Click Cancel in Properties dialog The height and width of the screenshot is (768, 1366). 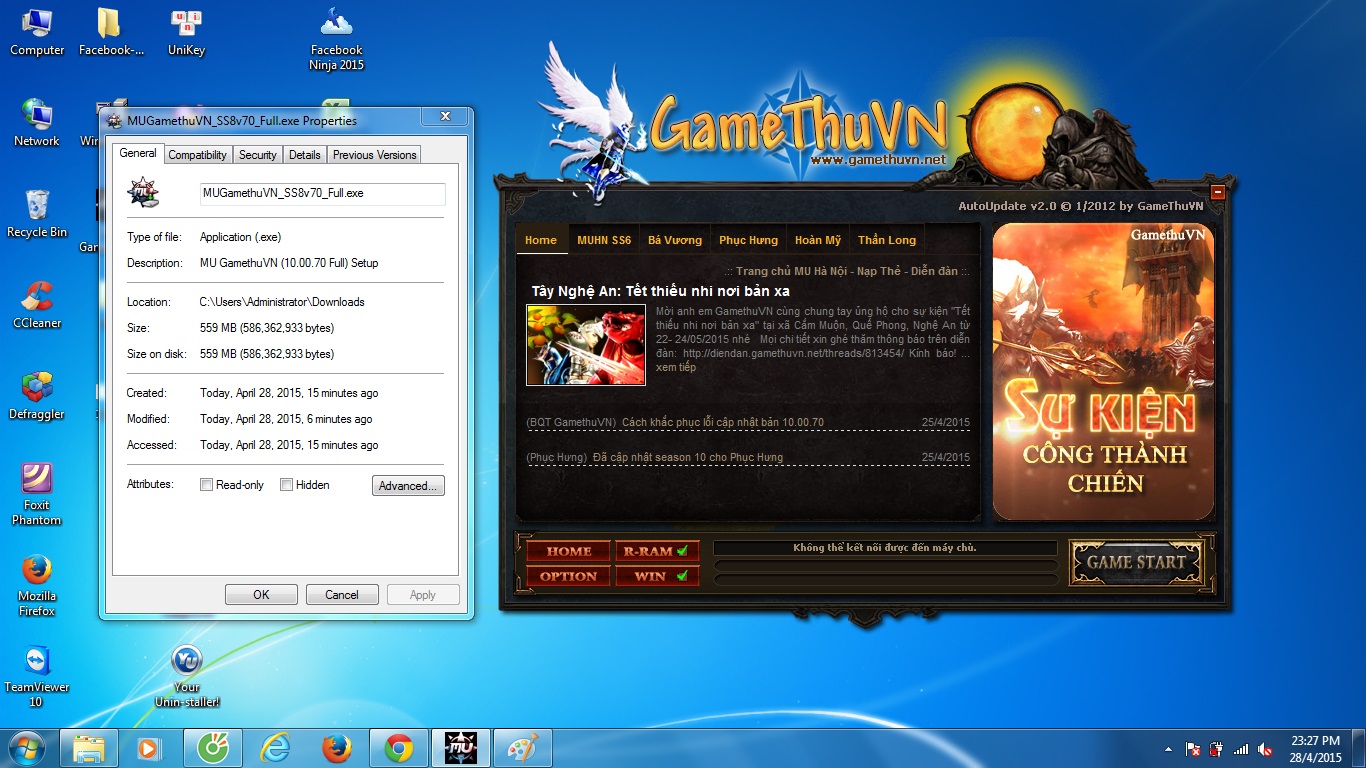(x=342, y=595)
